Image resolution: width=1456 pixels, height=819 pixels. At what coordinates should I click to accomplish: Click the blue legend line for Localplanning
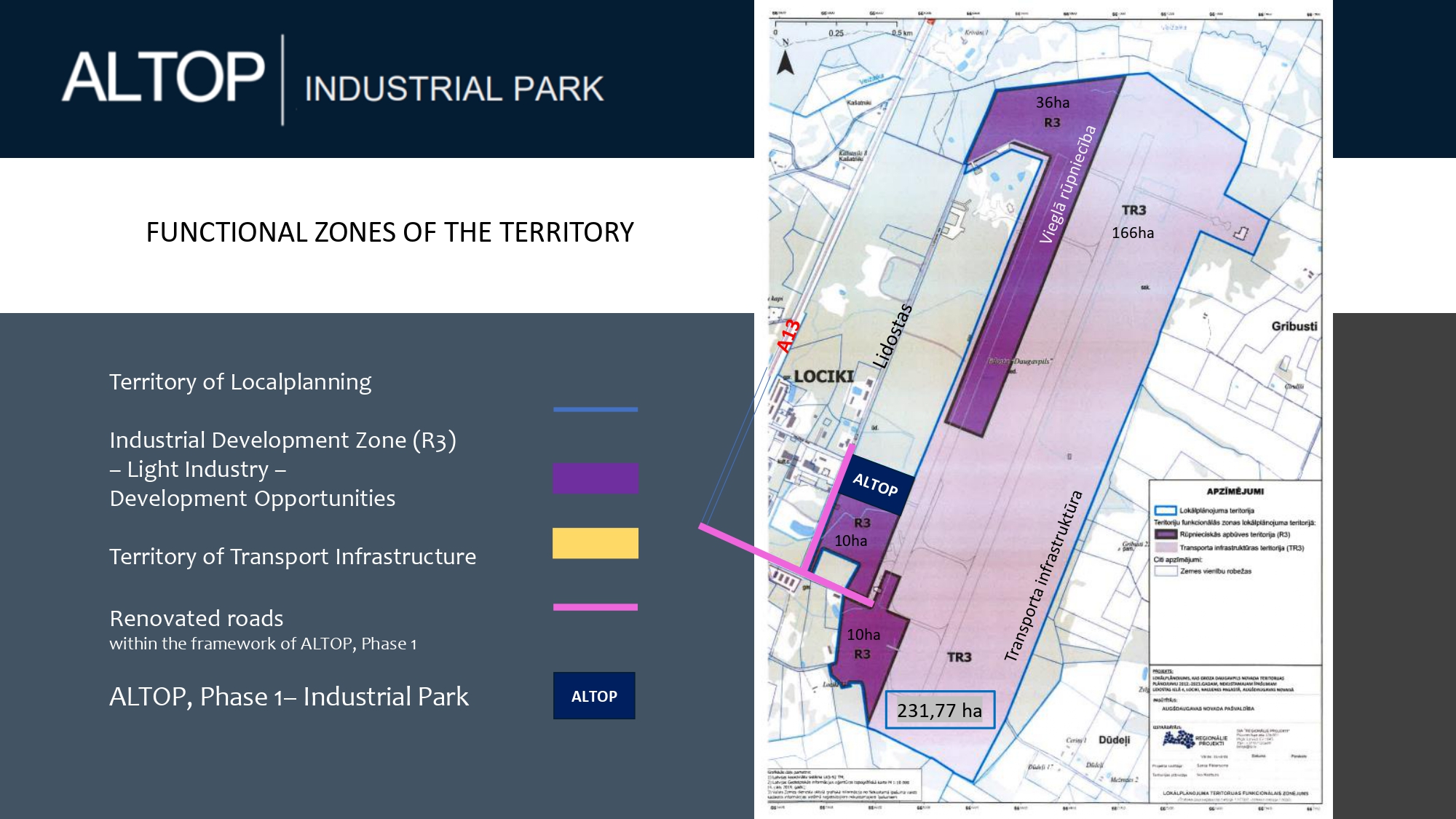[x=596, y=410]
